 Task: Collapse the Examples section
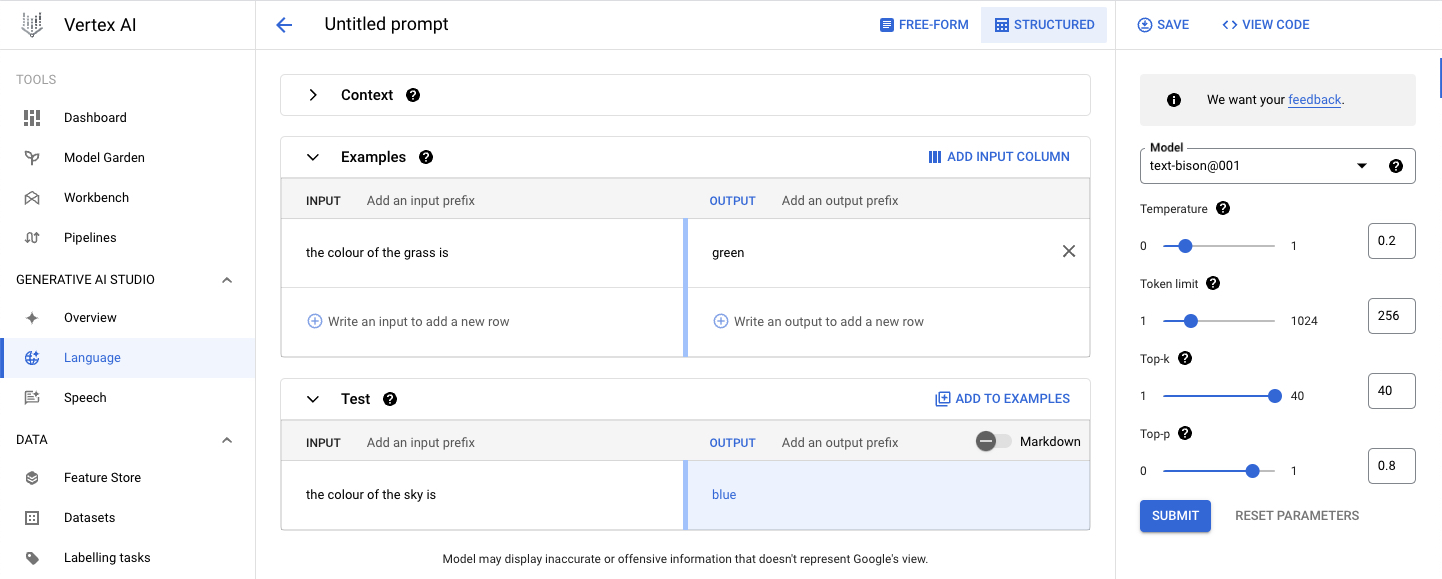click(x=313, y=157)
